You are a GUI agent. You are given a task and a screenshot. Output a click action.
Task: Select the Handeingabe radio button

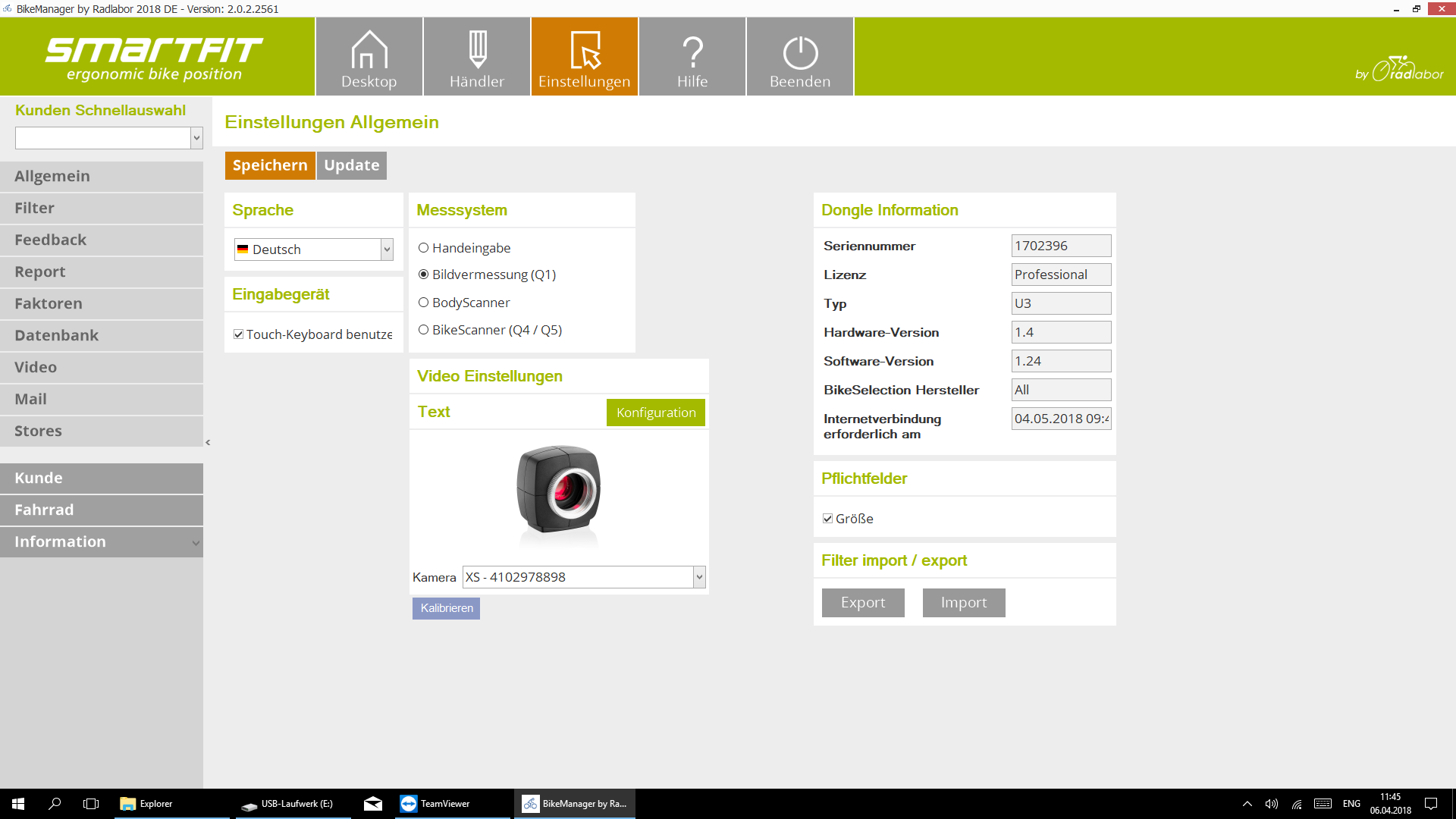pyautogui.click(x=424, y=248)
